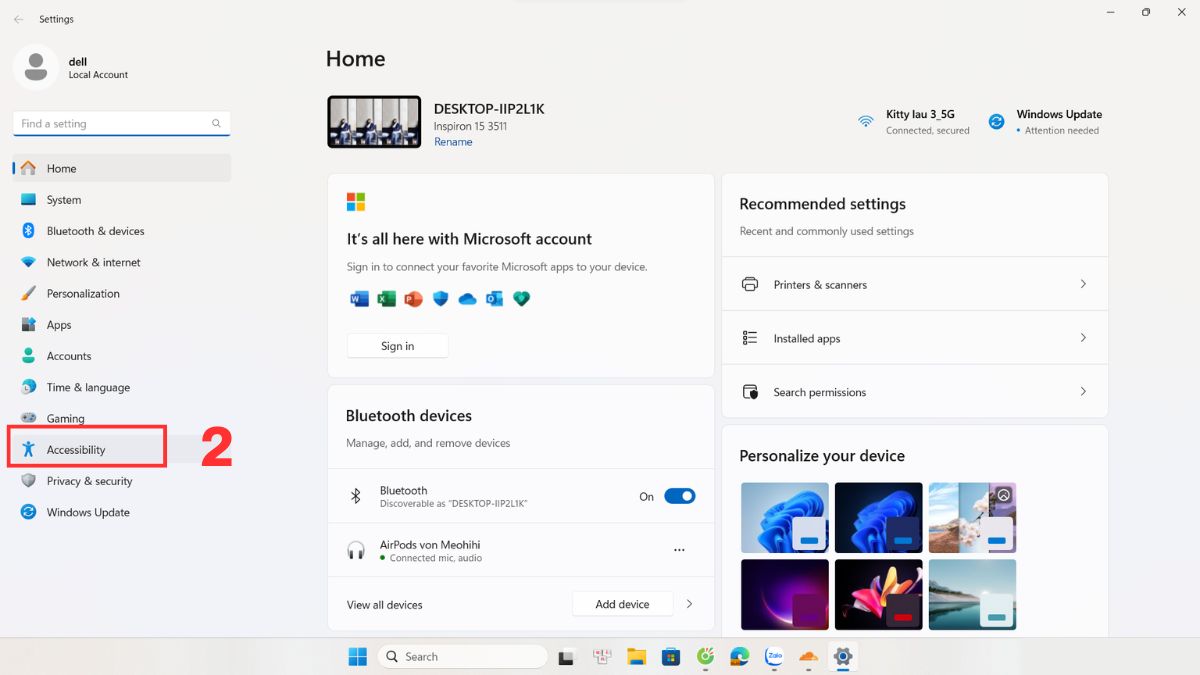Viewport: 1200px width, 675px height.
Task: Turn off the Bluetooth toggle switch
Action: [x=679, y=496]
